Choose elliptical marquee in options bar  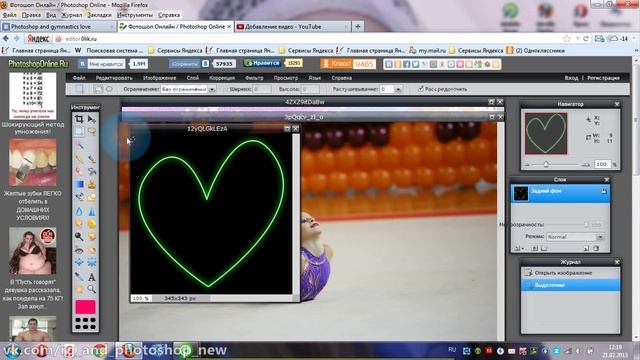[109, 89]
